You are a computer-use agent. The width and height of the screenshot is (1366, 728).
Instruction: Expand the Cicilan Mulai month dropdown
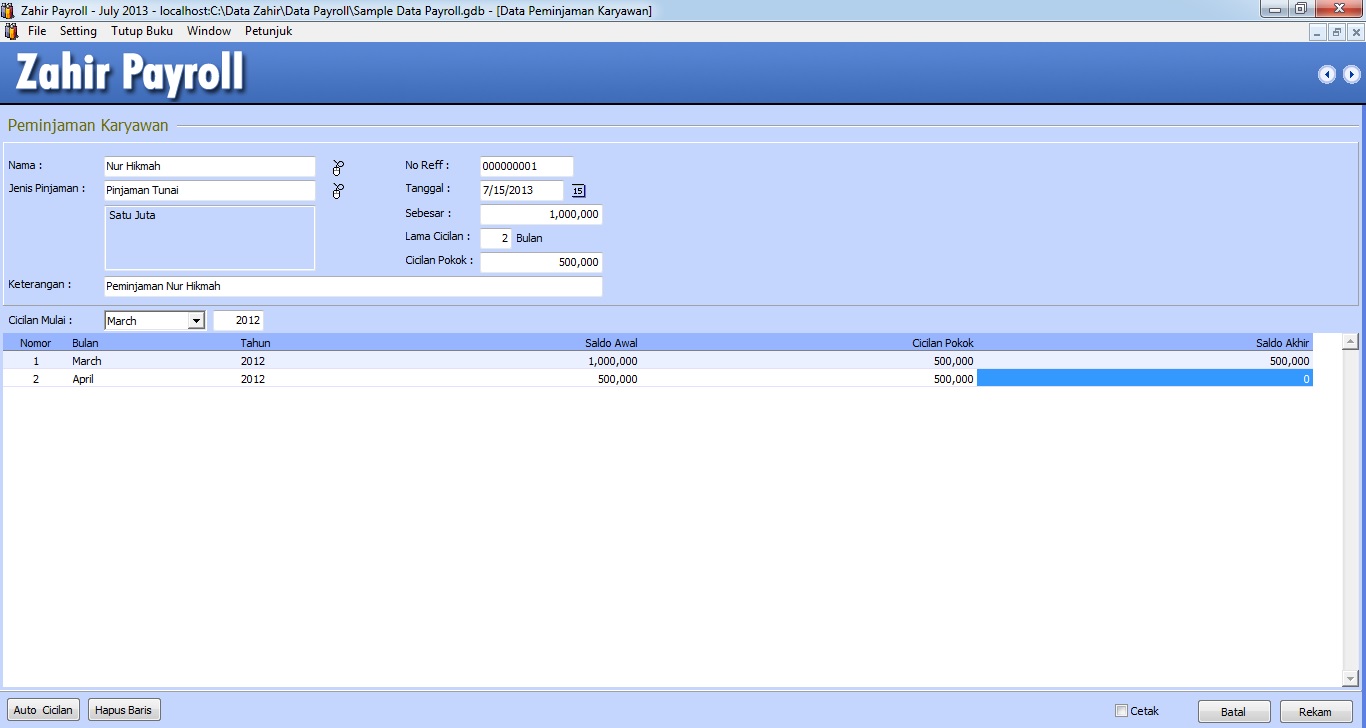pyautogui.click(x=196, y=321)
